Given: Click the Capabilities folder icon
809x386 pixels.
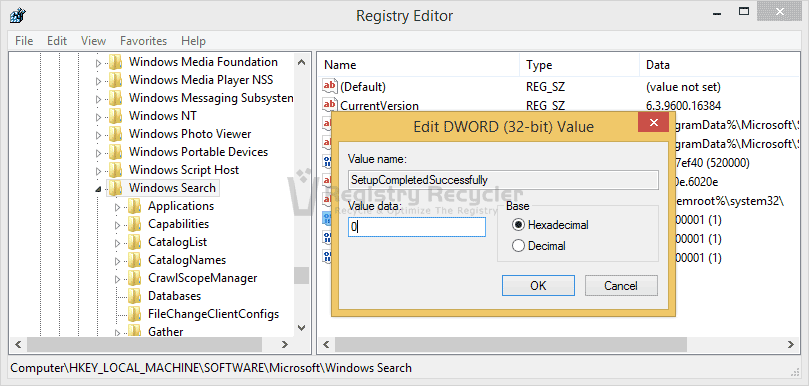Looking at the screenshot, I should pos(135,225).
